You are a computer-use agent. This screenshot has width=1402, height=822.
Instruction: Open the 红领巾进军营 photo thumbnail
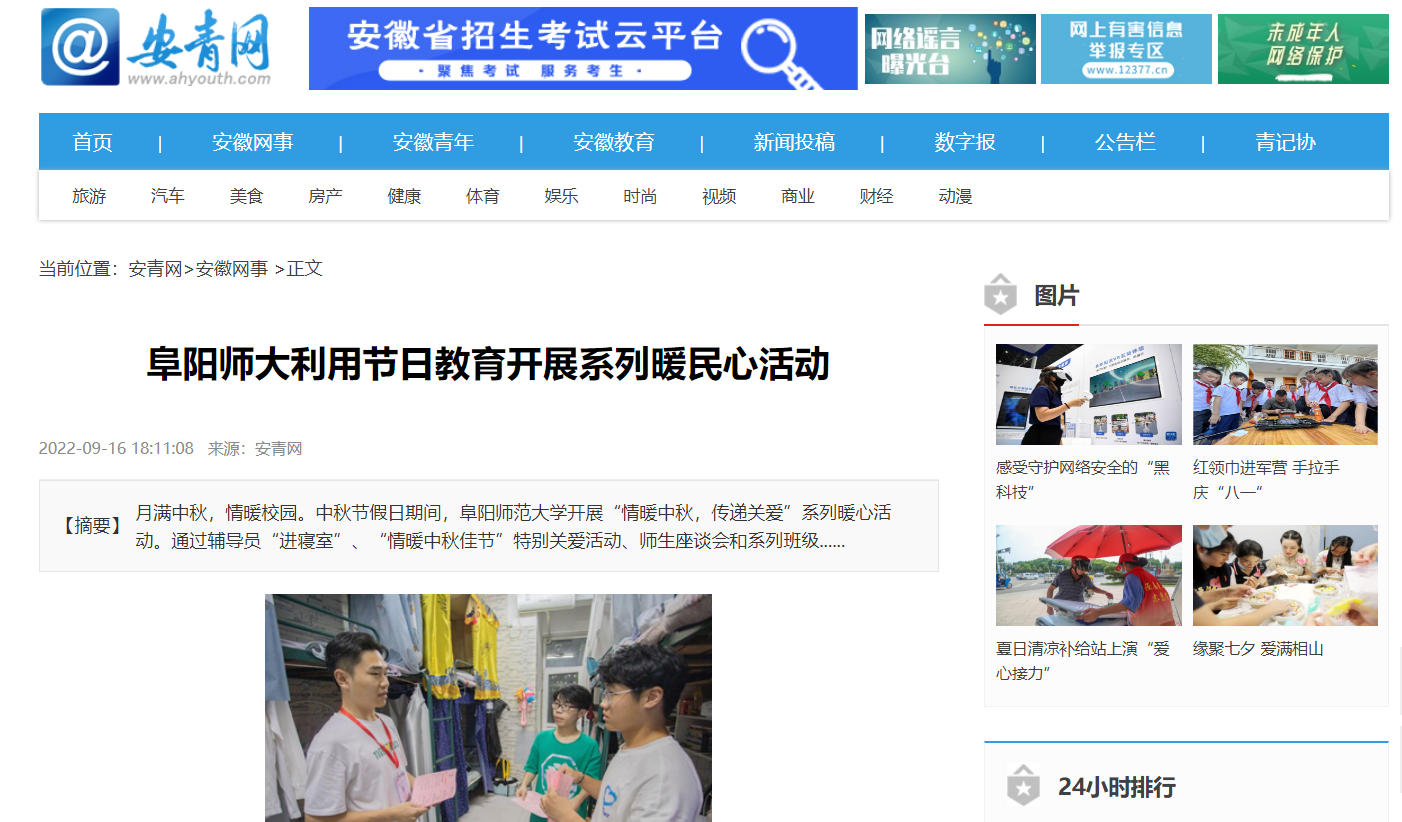click(1285, 394)
